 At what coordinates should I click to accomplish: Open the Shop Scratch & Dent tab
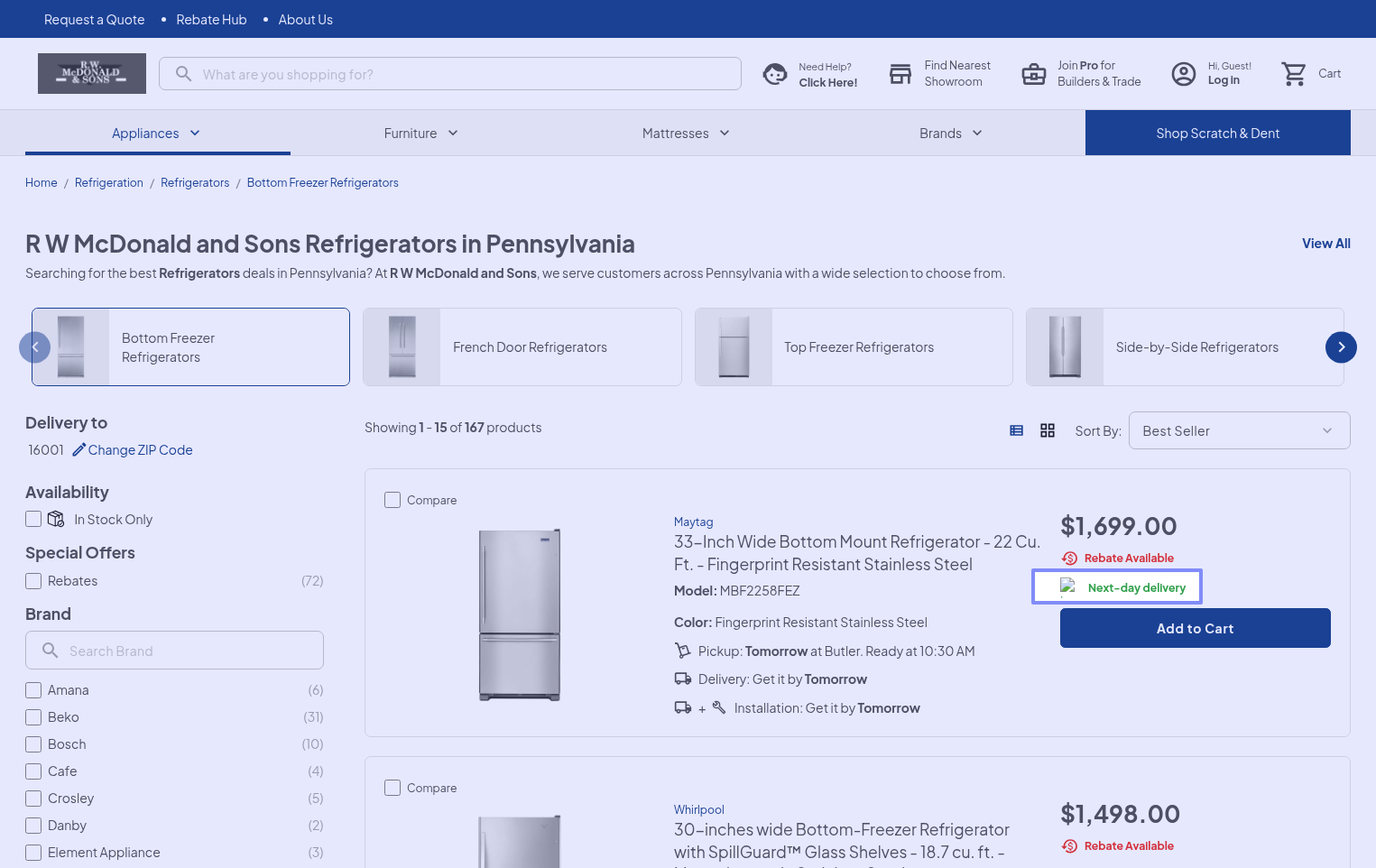tap(1217, 134)
